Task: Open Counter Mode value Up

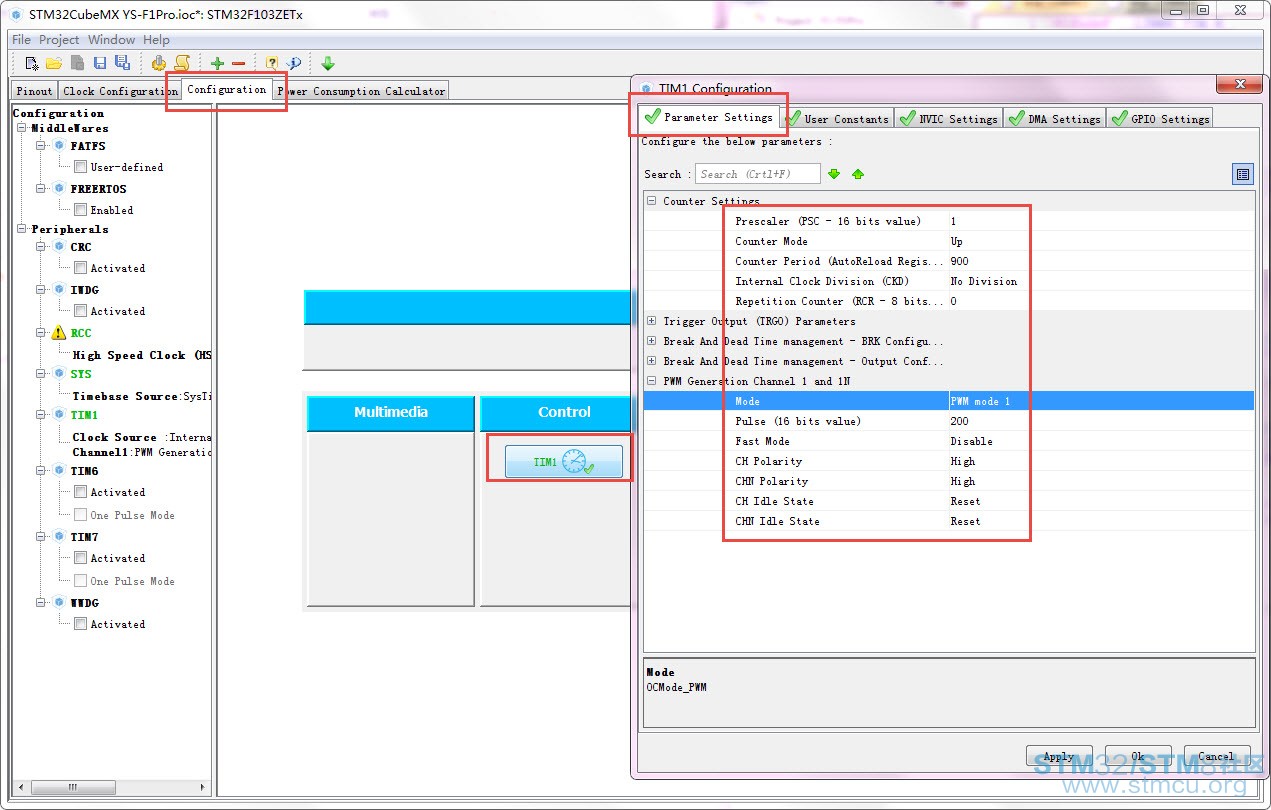Action: pyautogui.click(x=1100, y=241)
